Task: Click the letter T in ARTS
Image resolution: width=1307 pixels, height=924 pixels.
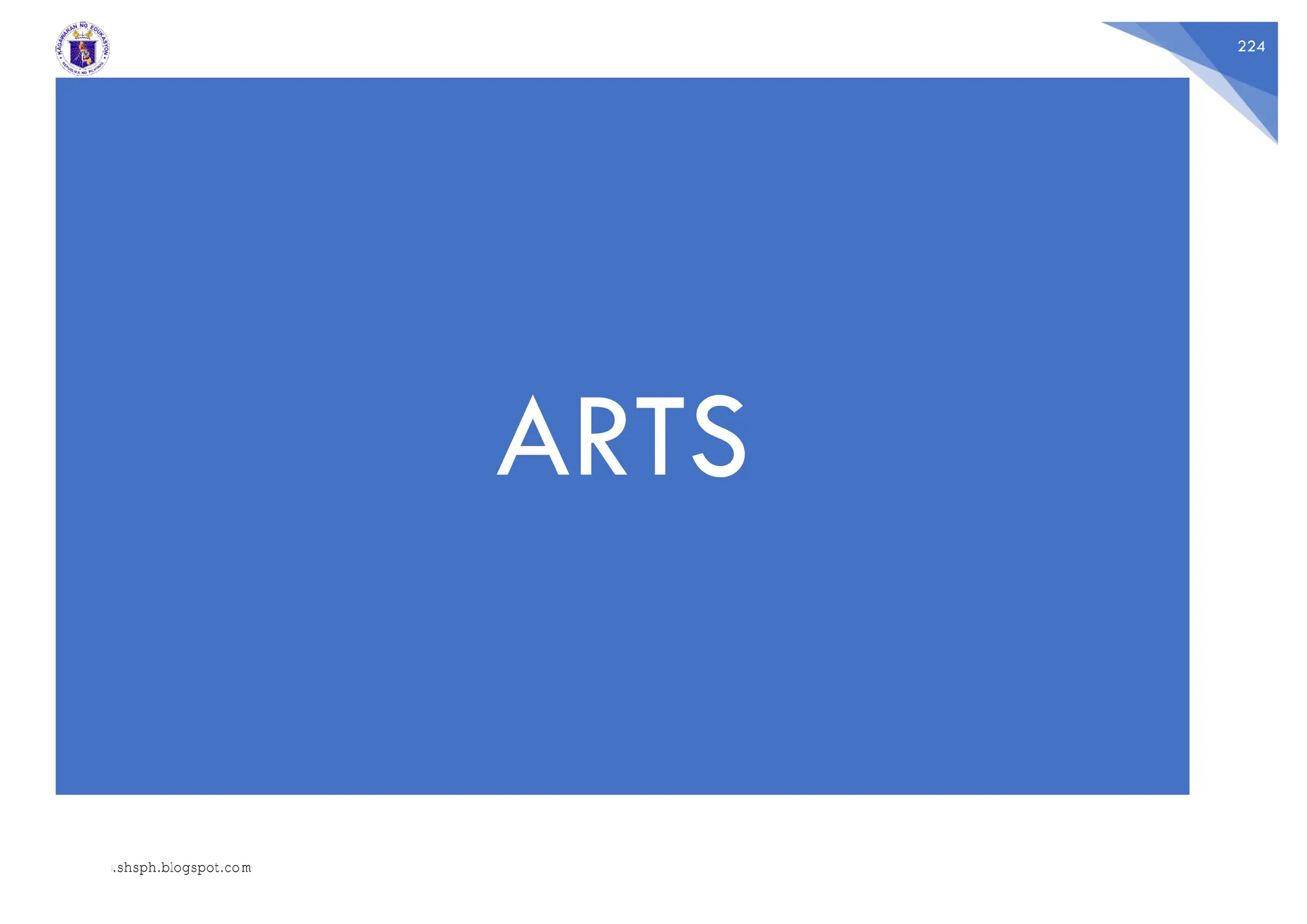Action: pos(660,436)
